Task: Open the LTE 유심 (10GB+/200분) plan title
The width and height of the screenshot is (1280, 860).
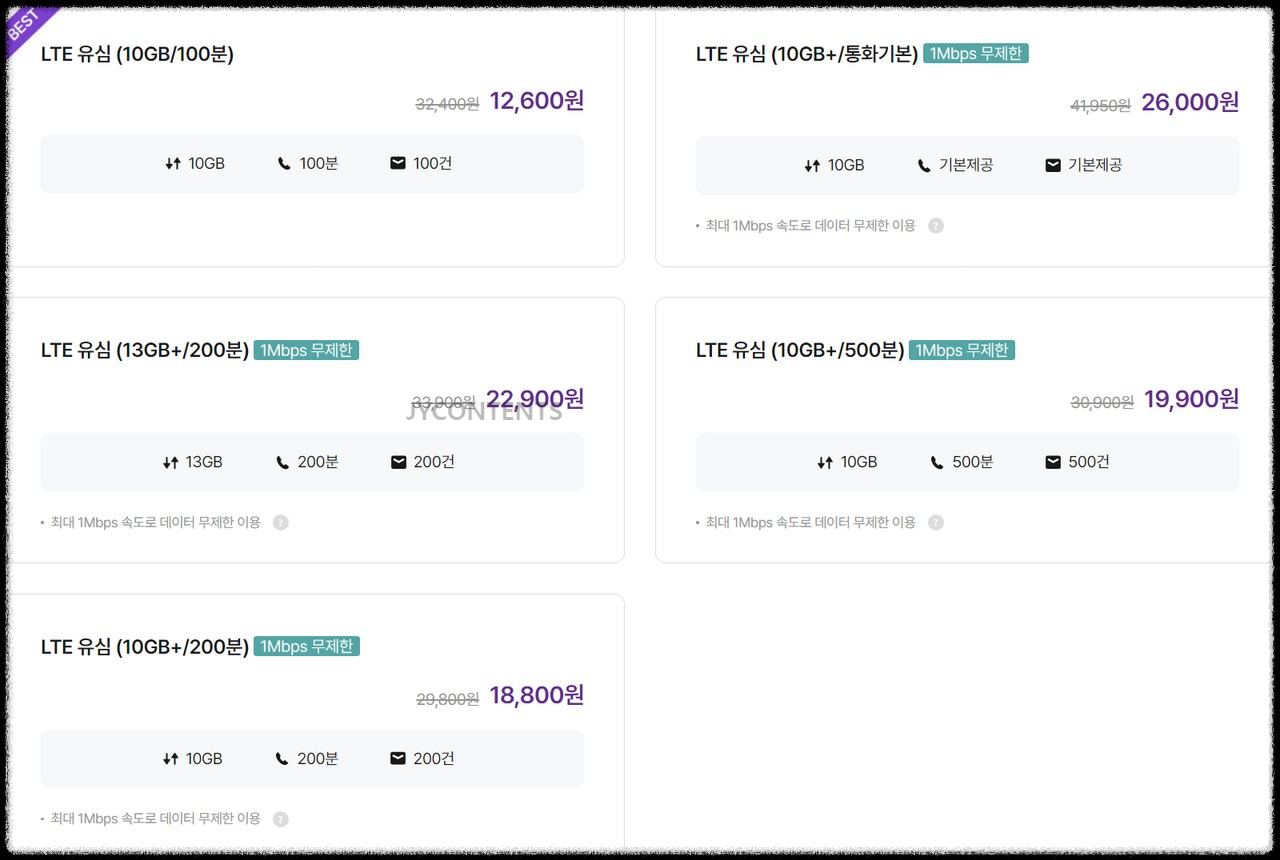Action: click(145, 647)
